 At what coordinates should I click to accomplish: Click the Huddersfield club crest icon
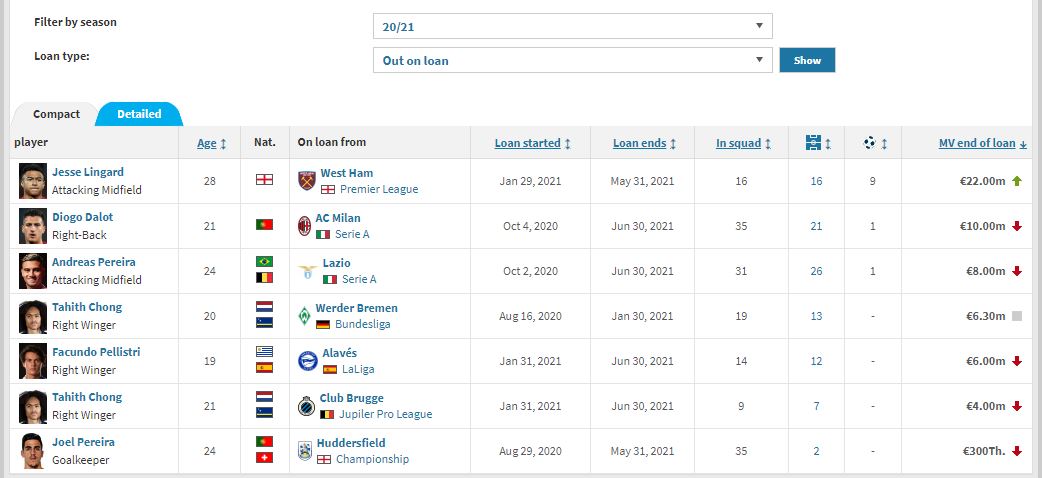304,451
